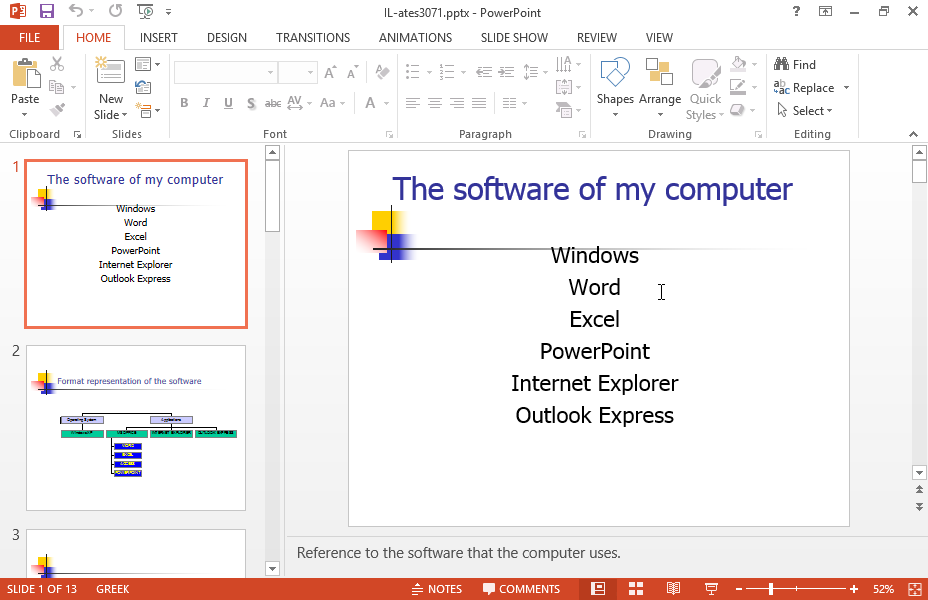Click zoom percentage 52%

point(883,589)
